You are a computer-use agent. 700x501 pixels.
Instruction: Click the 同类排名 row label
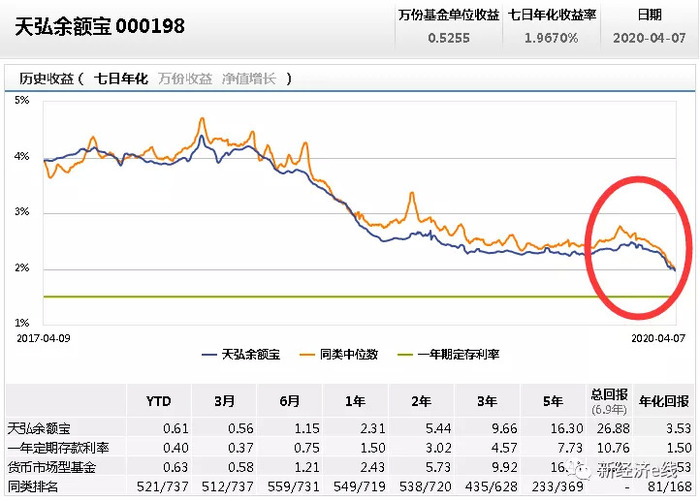[x=33, y=486]
